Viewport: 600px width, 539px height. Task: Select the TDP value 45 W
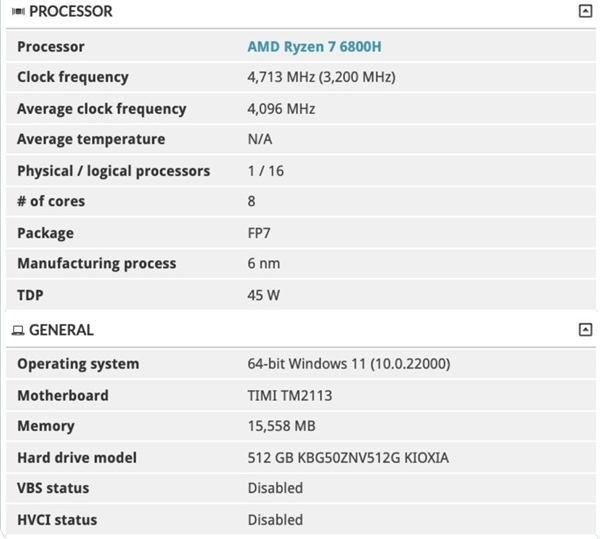(263, 296)
